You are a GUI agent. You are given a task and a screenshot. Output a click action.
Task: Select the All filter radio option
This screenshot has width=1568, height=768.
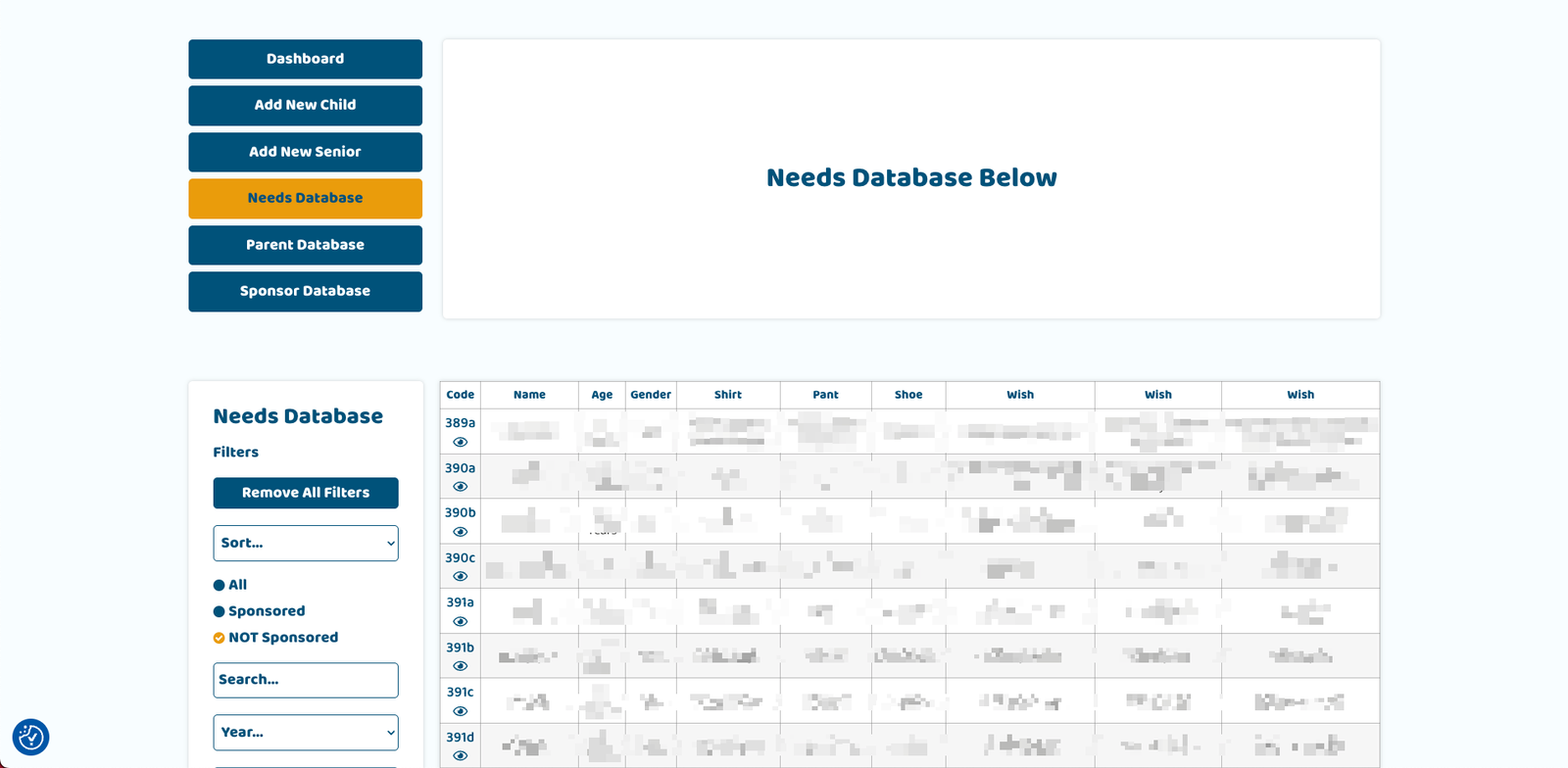220,585
